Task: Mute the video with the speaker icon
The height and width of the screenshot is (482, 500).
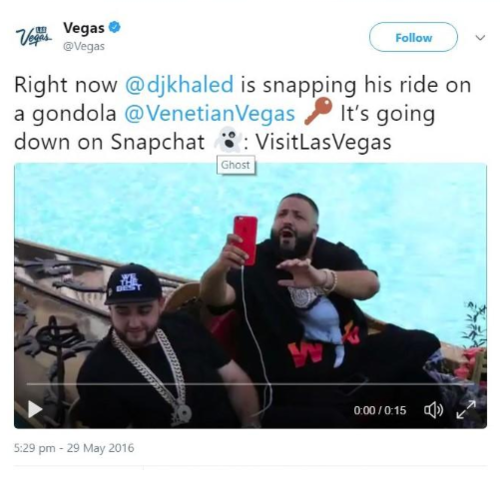Action: [x=433, y=410]
